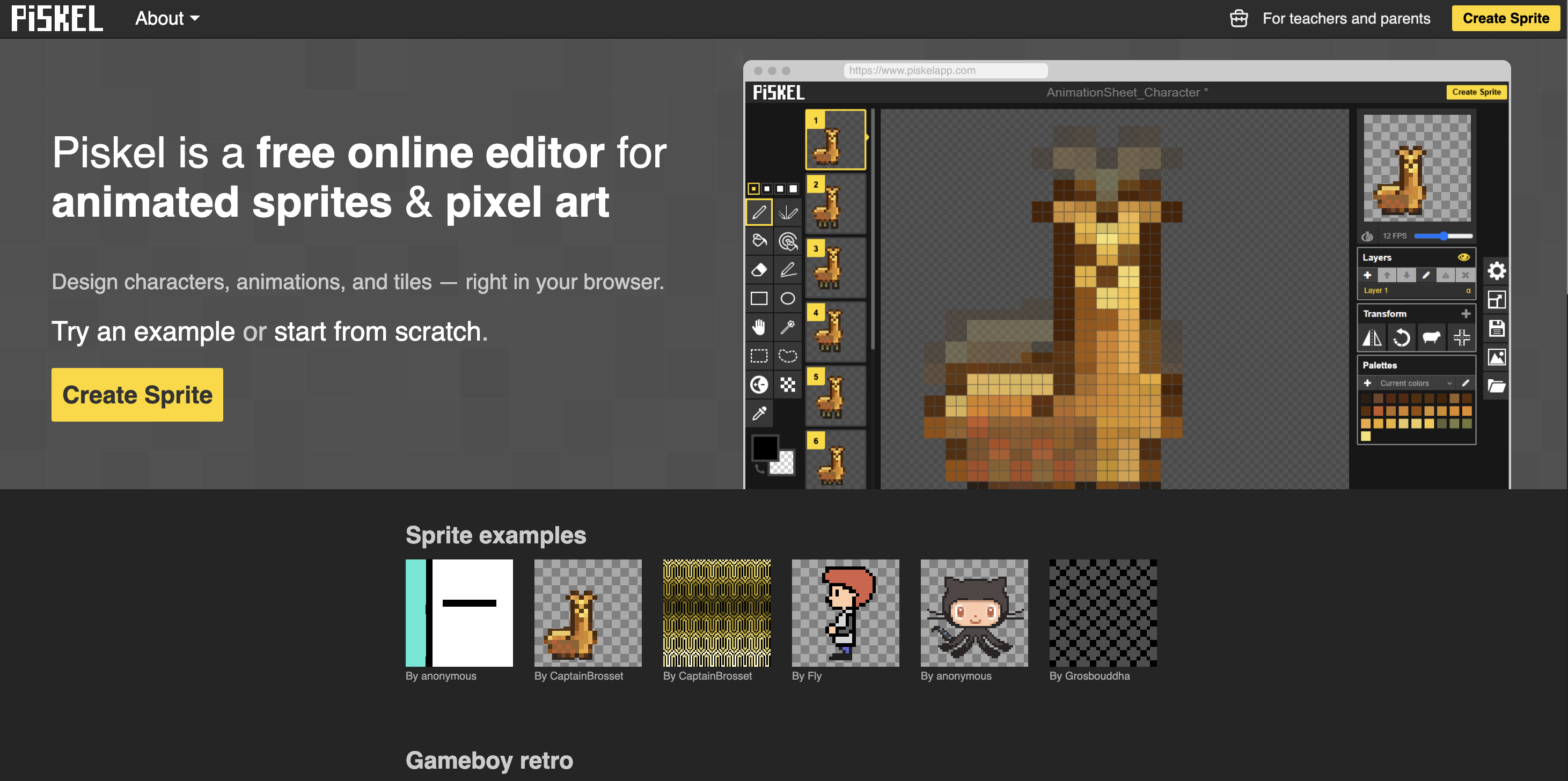Choose the Vertical mirror pen tool
This screenshot has height=781, width=1568.
[x=788, y=212]
